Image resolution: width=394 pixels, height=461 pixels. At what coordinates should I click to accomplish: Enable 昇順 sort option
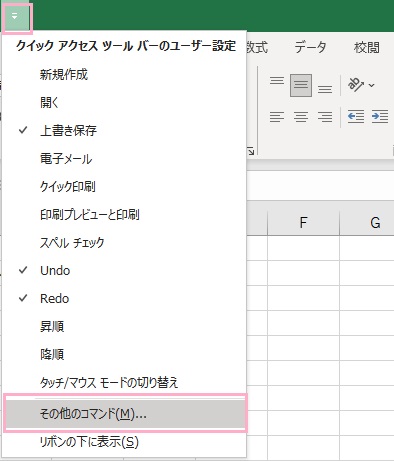tap(124, 326)
